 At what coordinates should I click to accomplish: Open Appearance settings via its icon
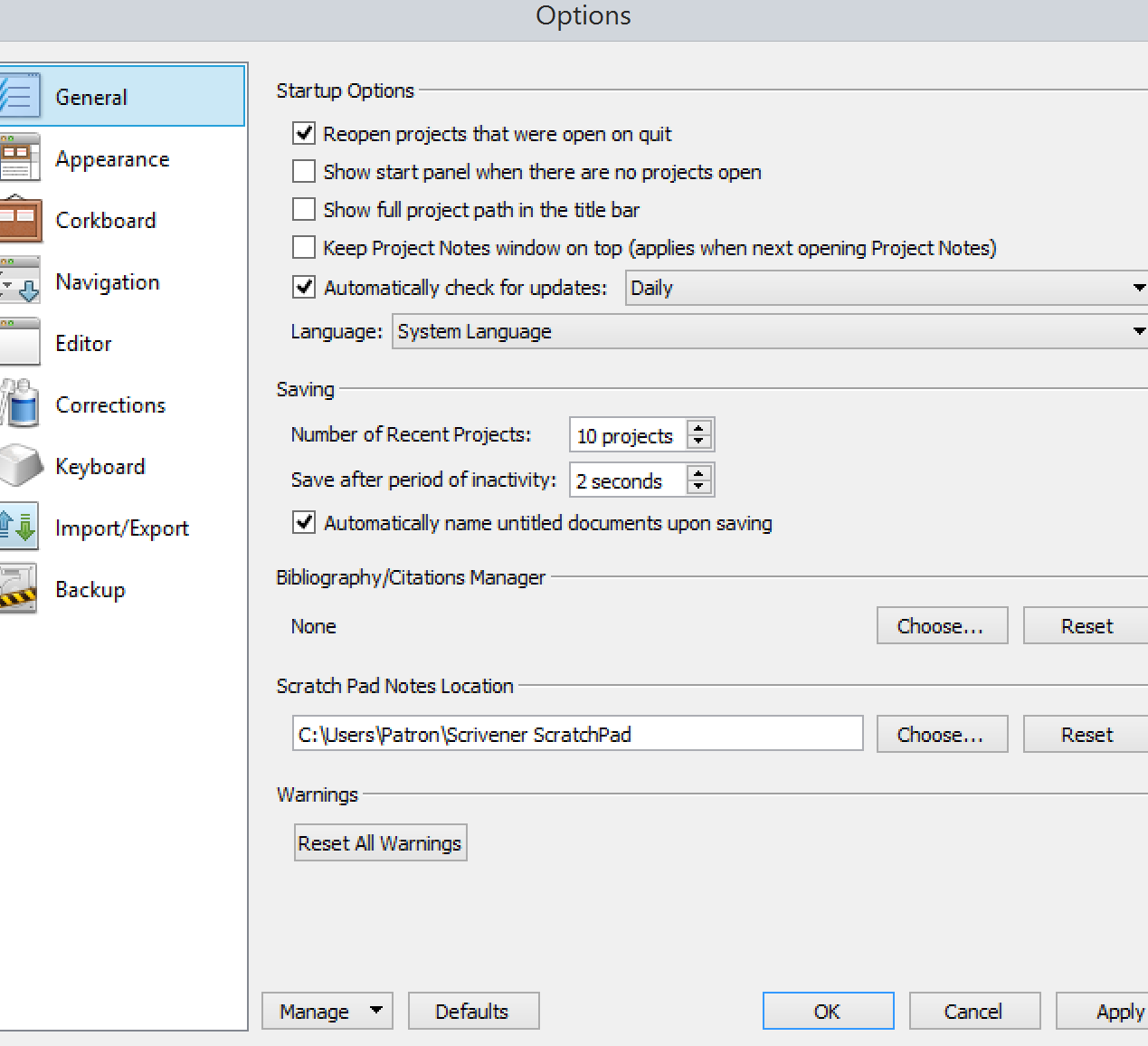[19, 158]
